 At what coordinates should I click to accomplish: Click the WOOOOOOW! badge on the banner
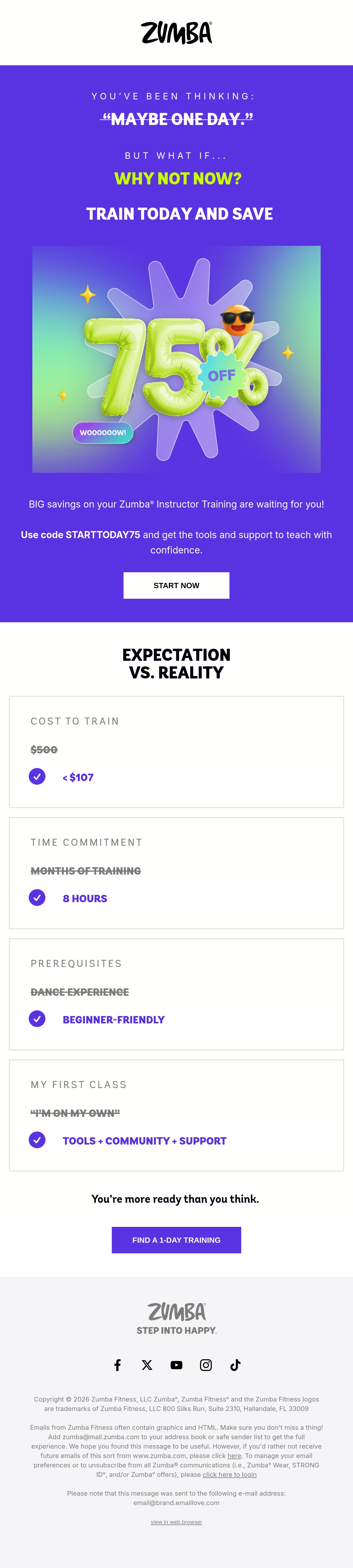point(103,433)
